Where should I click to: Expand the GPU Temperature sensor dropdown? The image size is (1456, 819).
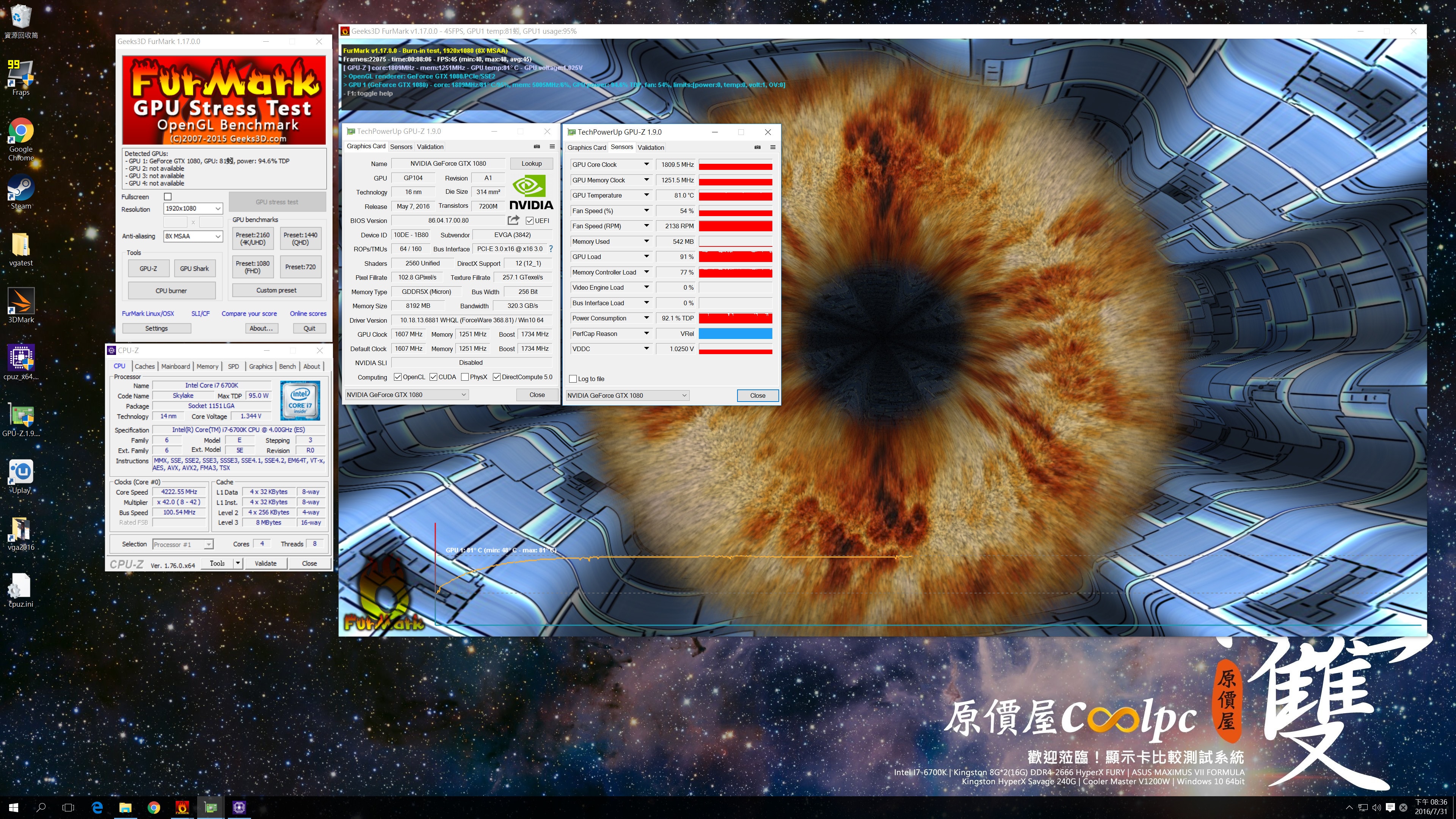coord(646,195)
